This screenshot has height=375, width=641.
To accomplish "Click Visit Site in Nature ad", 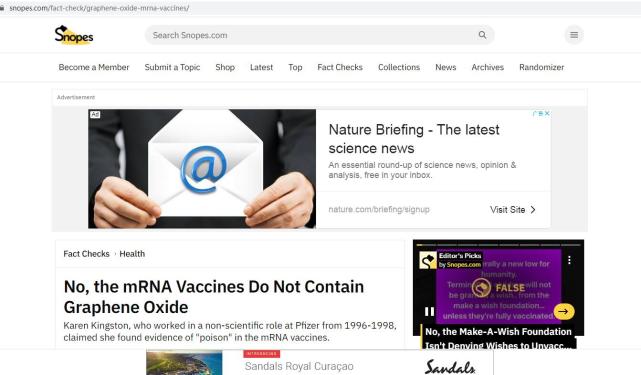I will [513, 210].
